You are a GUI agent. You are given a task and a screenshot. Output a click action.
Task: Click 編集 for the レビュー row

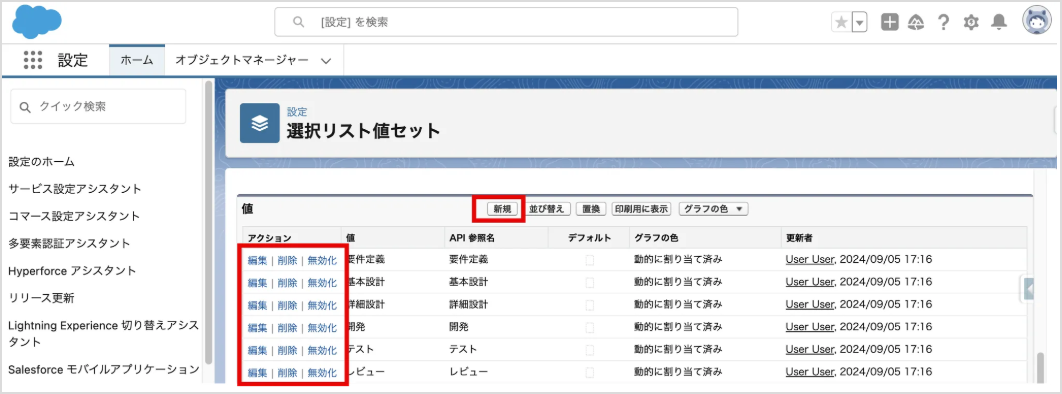point(257,372)
